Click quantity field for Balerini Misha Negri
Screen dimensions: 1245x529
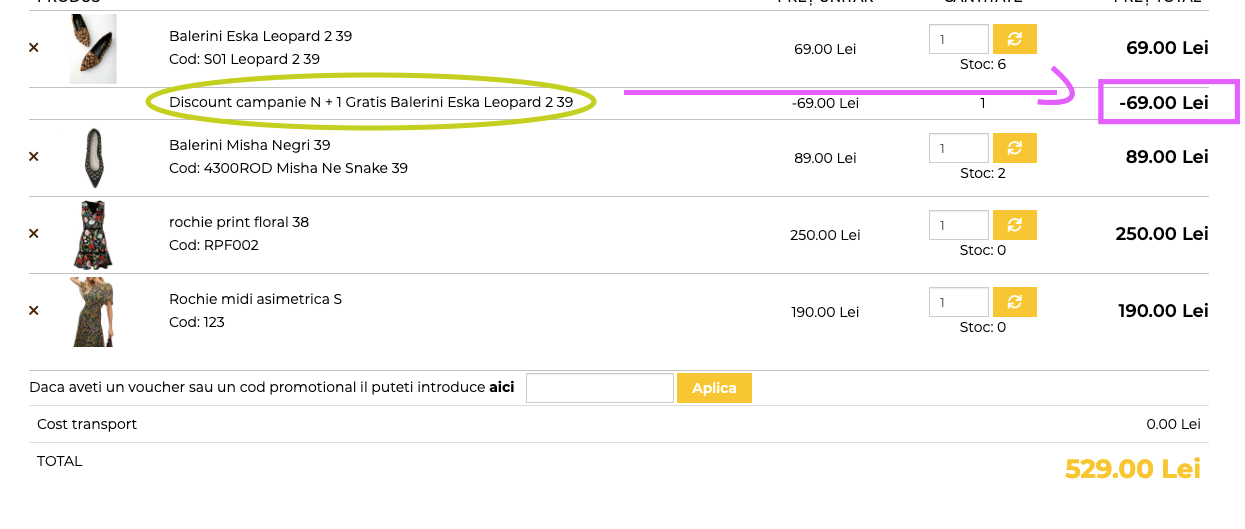(x=959, y=148)
